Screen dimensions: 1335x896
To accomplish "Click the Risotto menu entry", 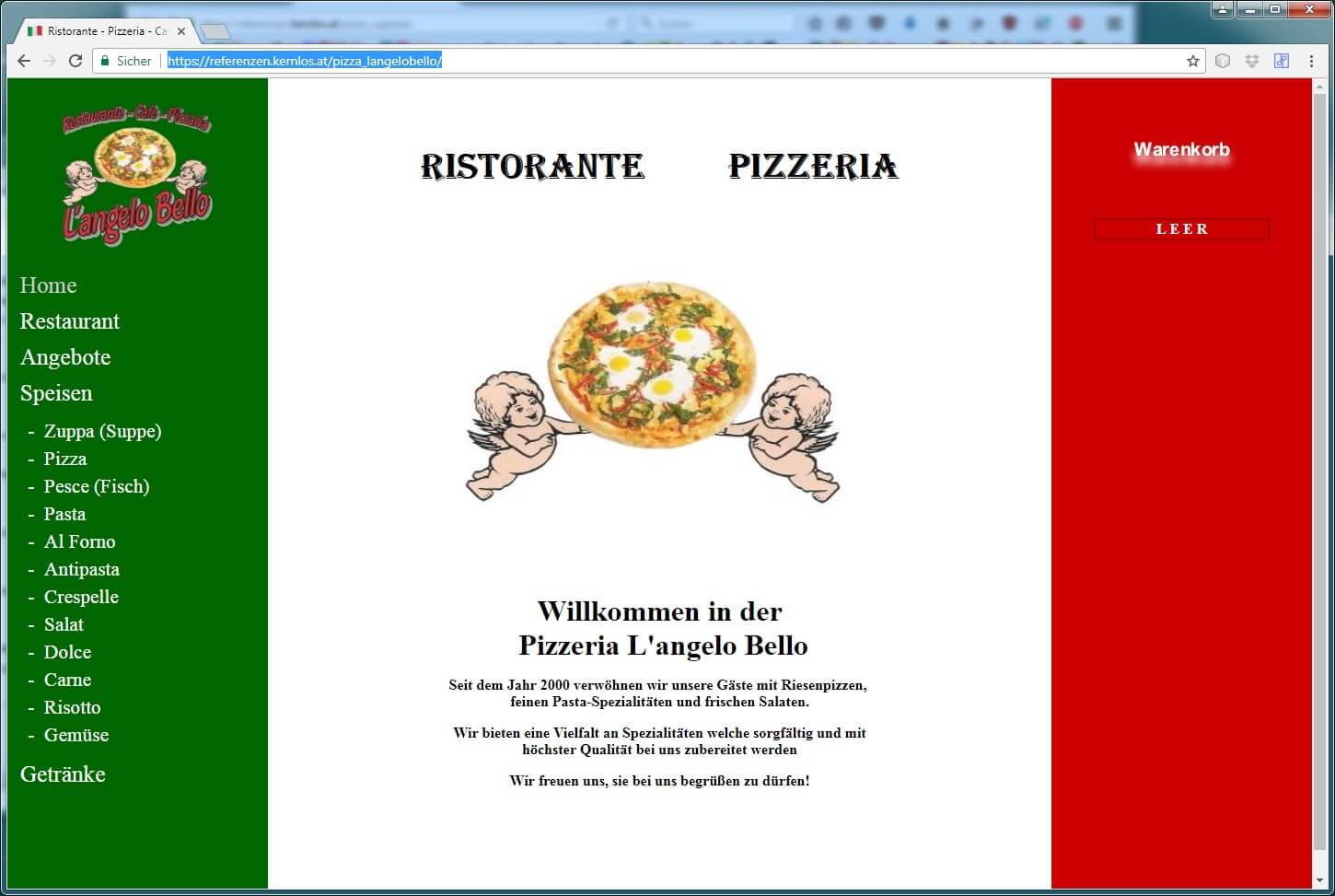I will [72, 707].
